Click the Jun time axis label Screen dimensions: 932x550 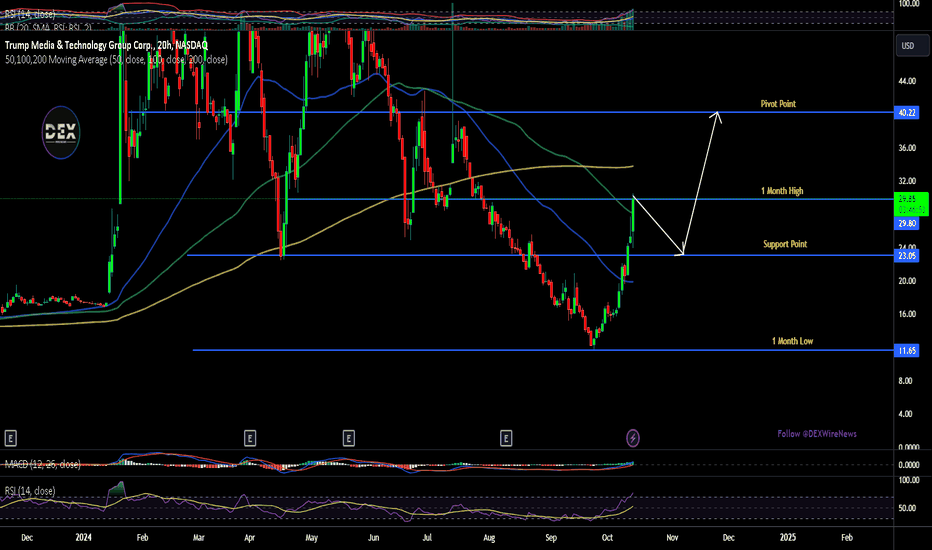click(x=373, y=538)
